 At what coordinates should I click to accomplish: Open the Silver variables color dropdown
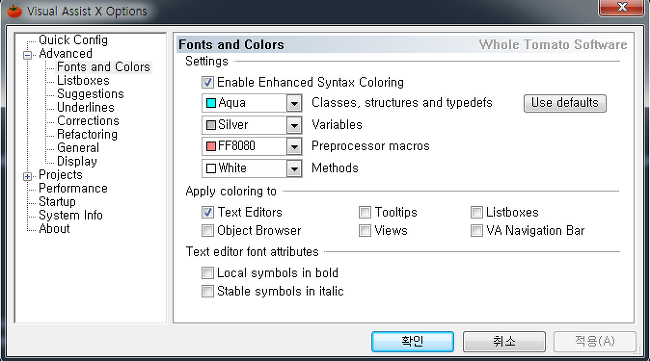294,125
